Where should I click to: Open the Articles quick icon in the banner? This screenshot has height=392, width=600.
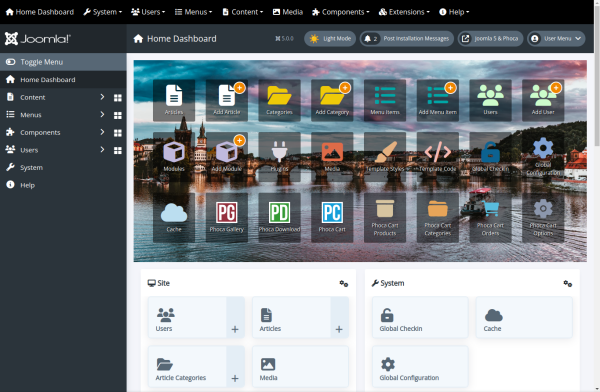(174, 100)
